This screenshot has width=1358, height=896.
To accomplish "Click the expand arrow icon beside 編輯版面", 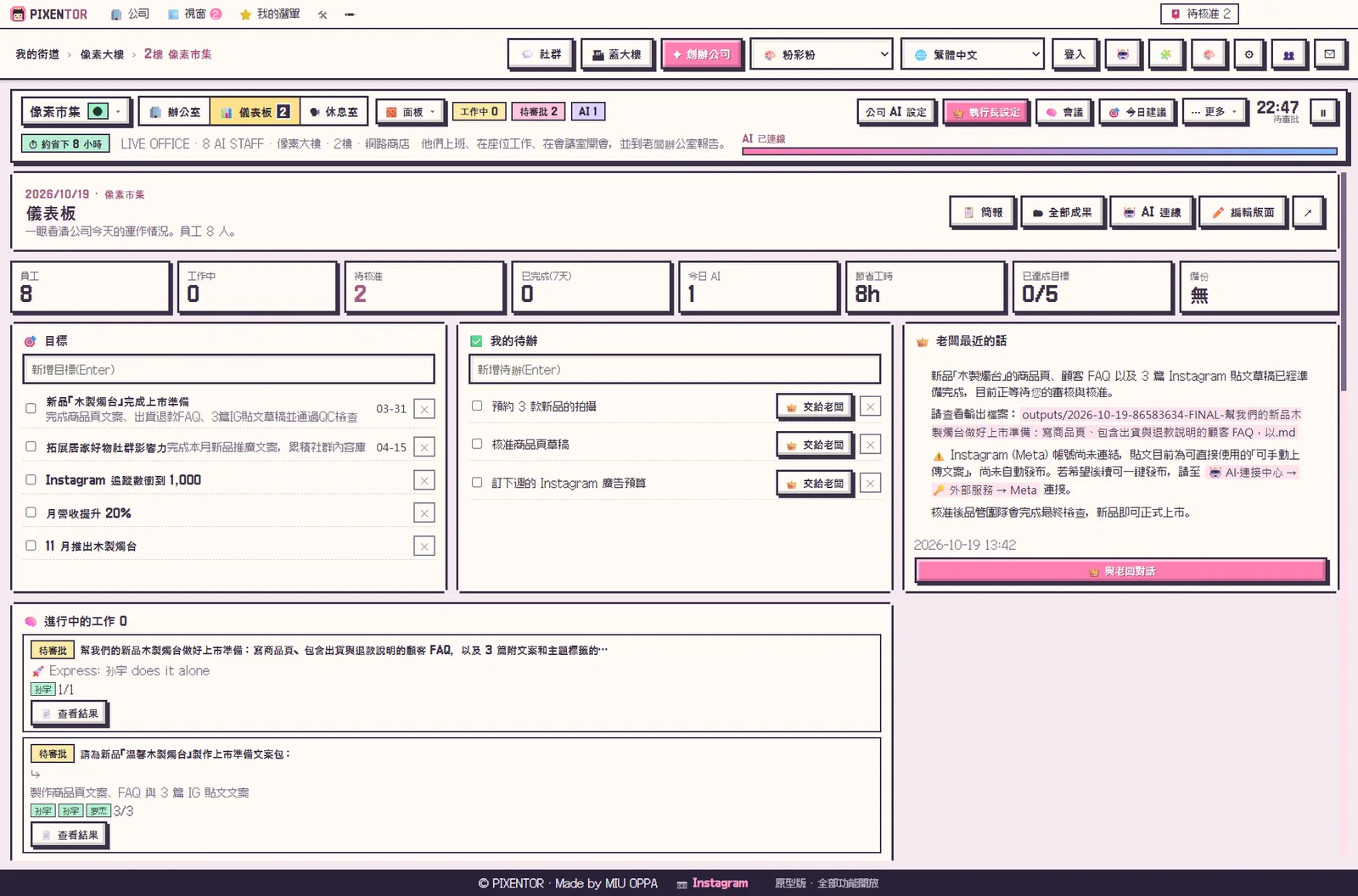I will click(1308, 212).
